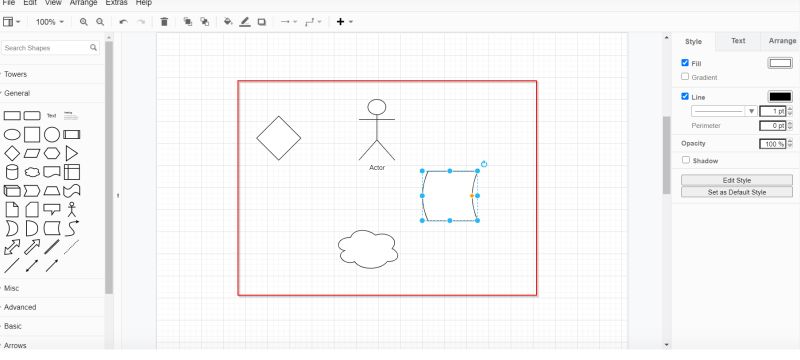The height and width of the screenshot is (360, 800).
Task: Click the search shapes magnifier icon
Action: tap(93, 47)
